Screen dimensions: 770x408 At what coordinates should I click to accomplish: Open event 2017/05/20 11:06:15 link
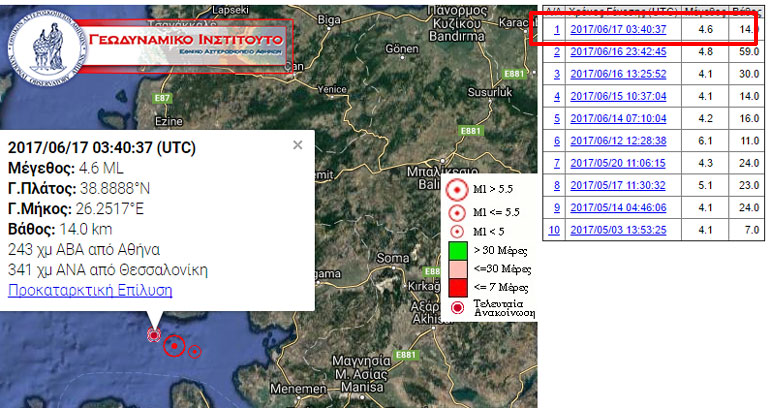618,163
